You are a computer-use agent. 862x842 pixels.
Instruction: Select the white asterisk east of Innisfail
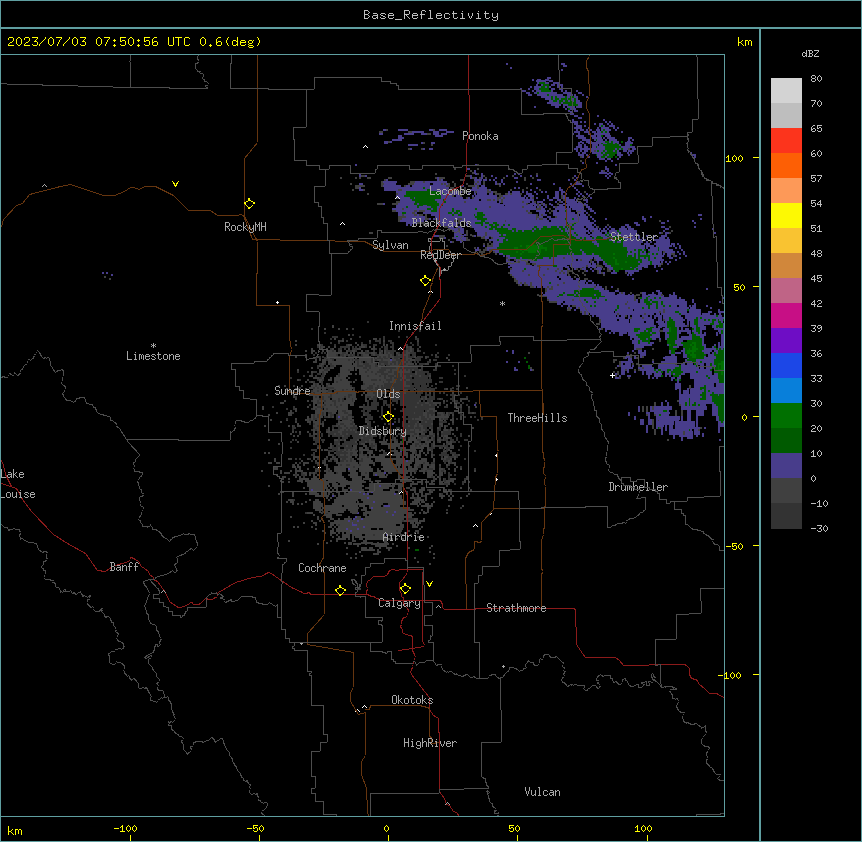point(502,303)
